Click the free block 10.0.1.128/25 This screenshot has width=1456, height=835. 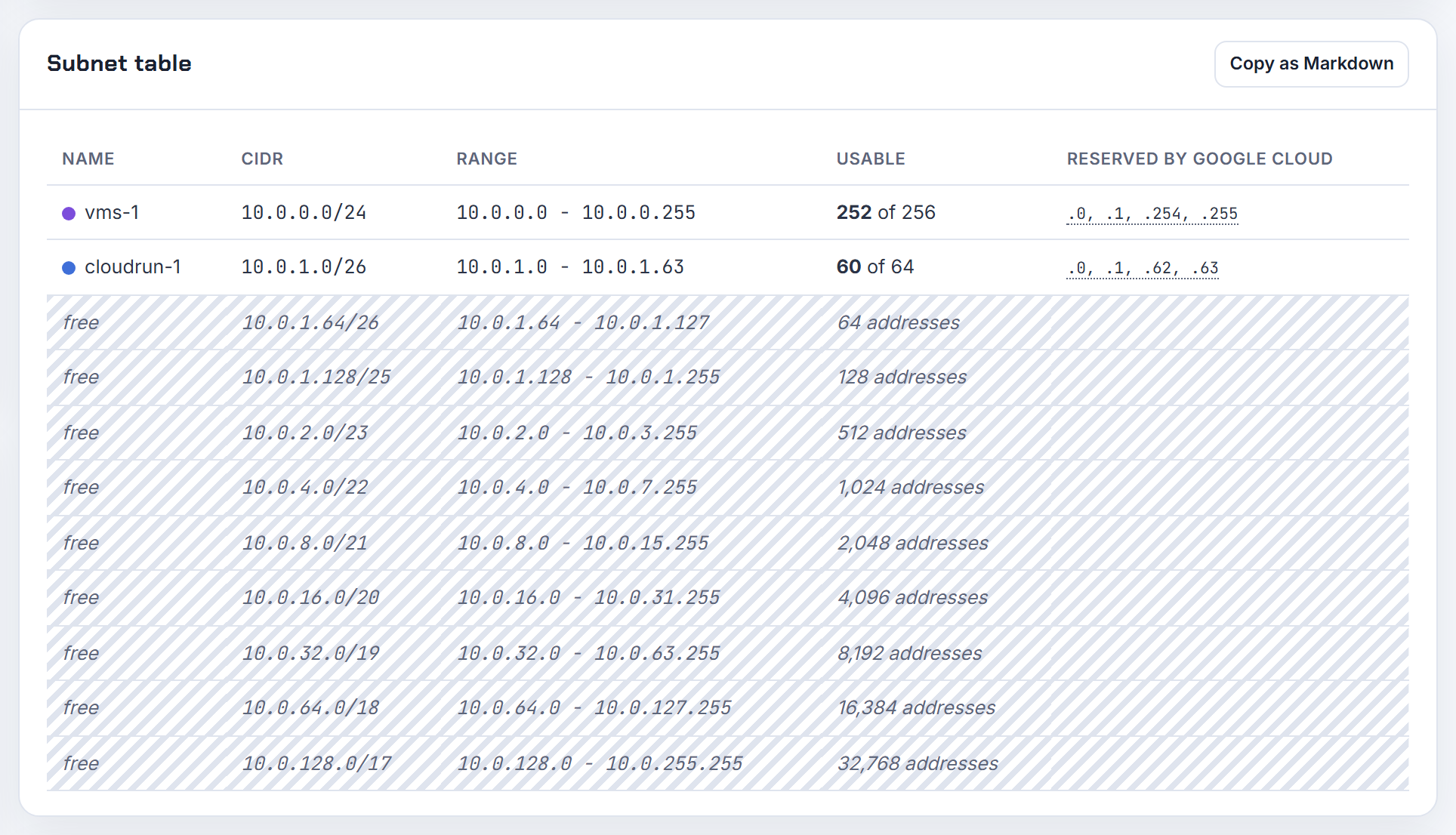click(728, 377)
